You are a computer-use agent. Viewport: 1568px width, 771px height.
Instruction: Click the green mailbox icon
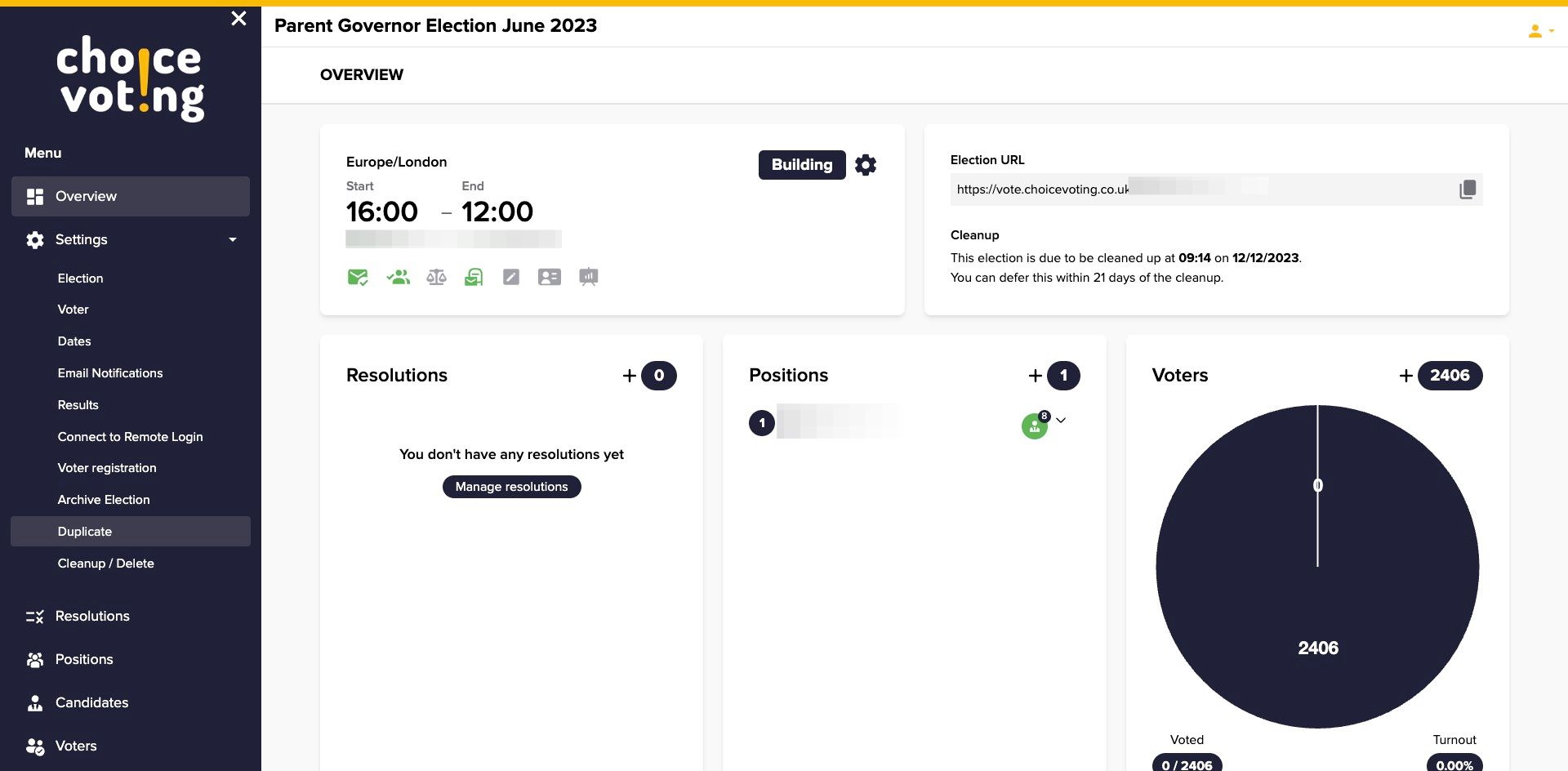click(x=474, y=278)
